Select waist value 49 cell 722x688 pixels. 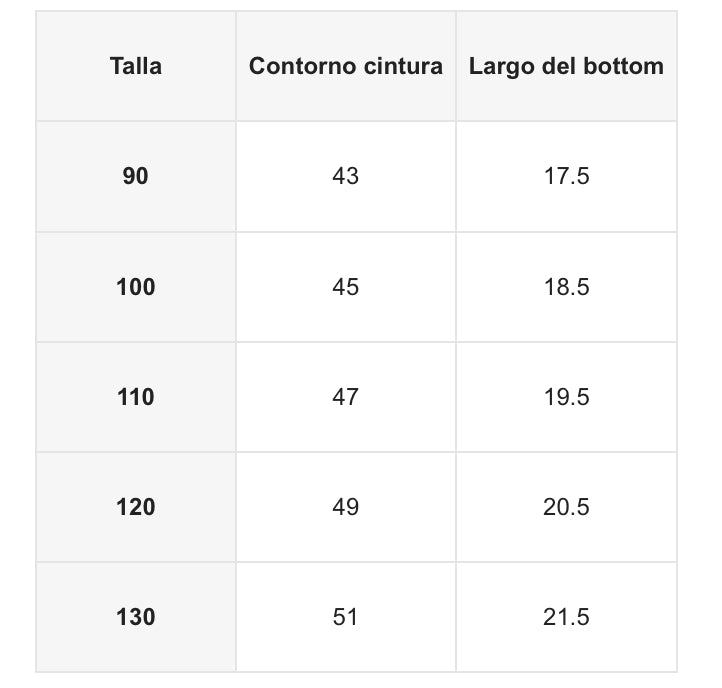345,507
